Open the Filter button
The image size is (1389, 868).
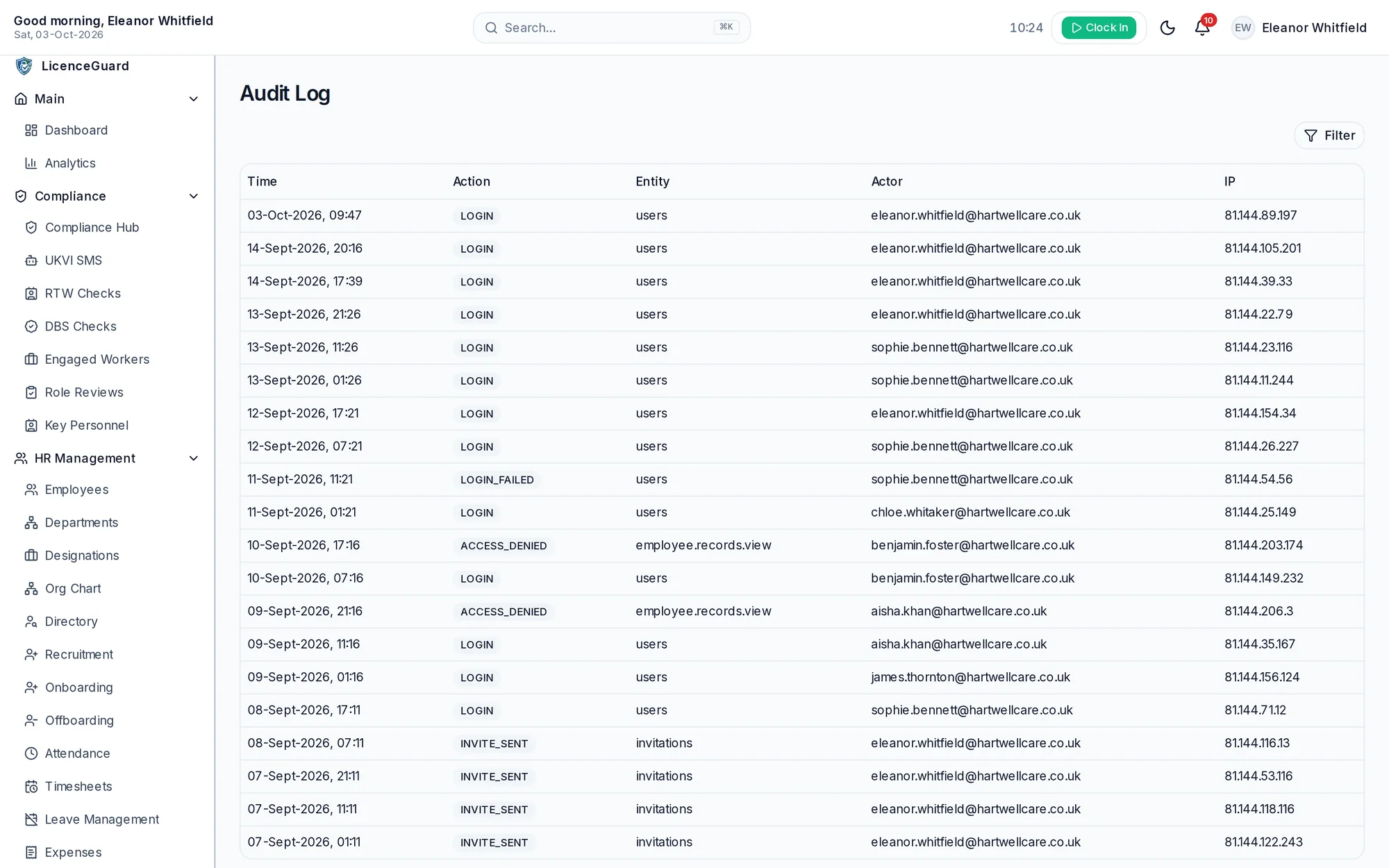(x=1329, y=135)
